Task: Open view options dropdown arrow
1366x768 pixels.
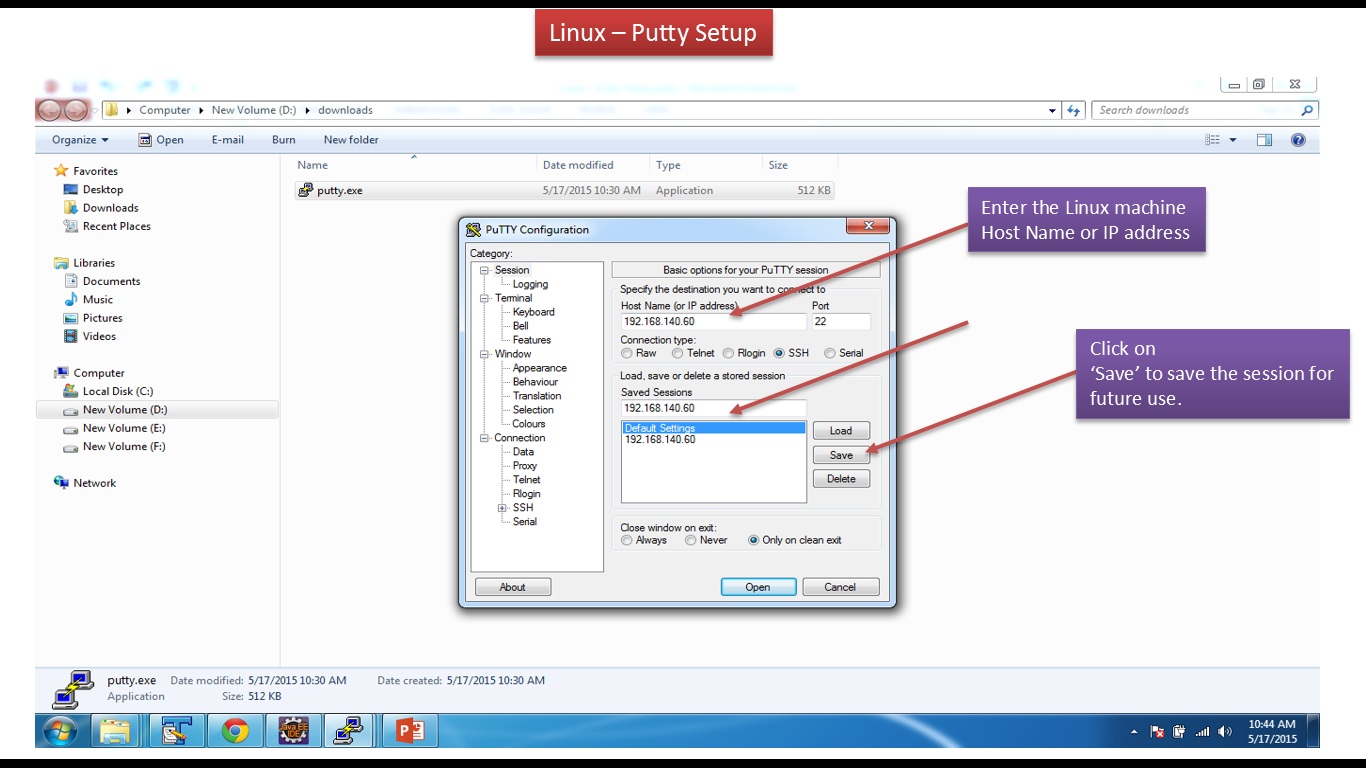Action: 1233,140
